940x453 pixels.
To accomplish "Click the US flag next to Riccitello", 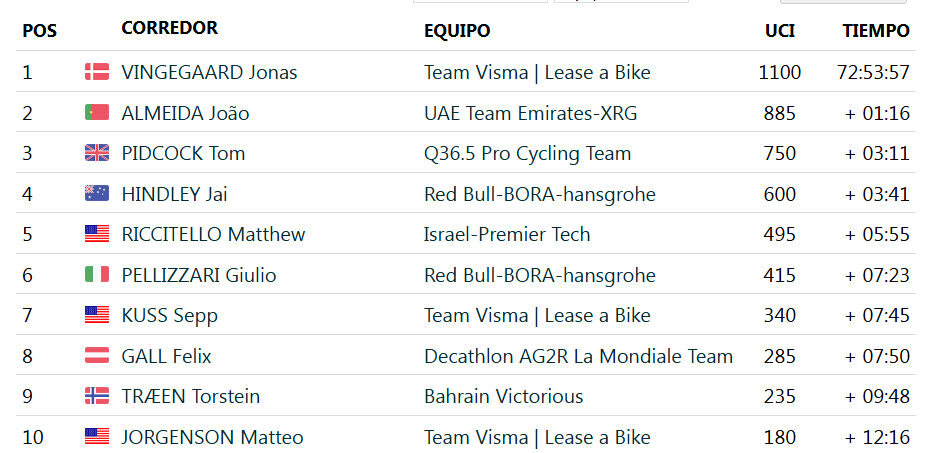I will (x=97, y=234).
